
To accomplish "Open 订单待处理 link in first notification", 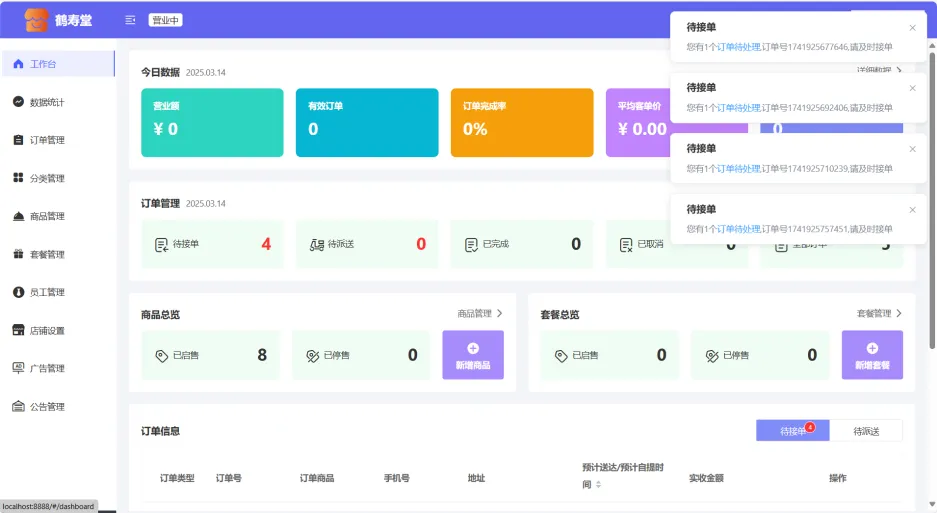I will pyautogui.click(x=739, y=47).
